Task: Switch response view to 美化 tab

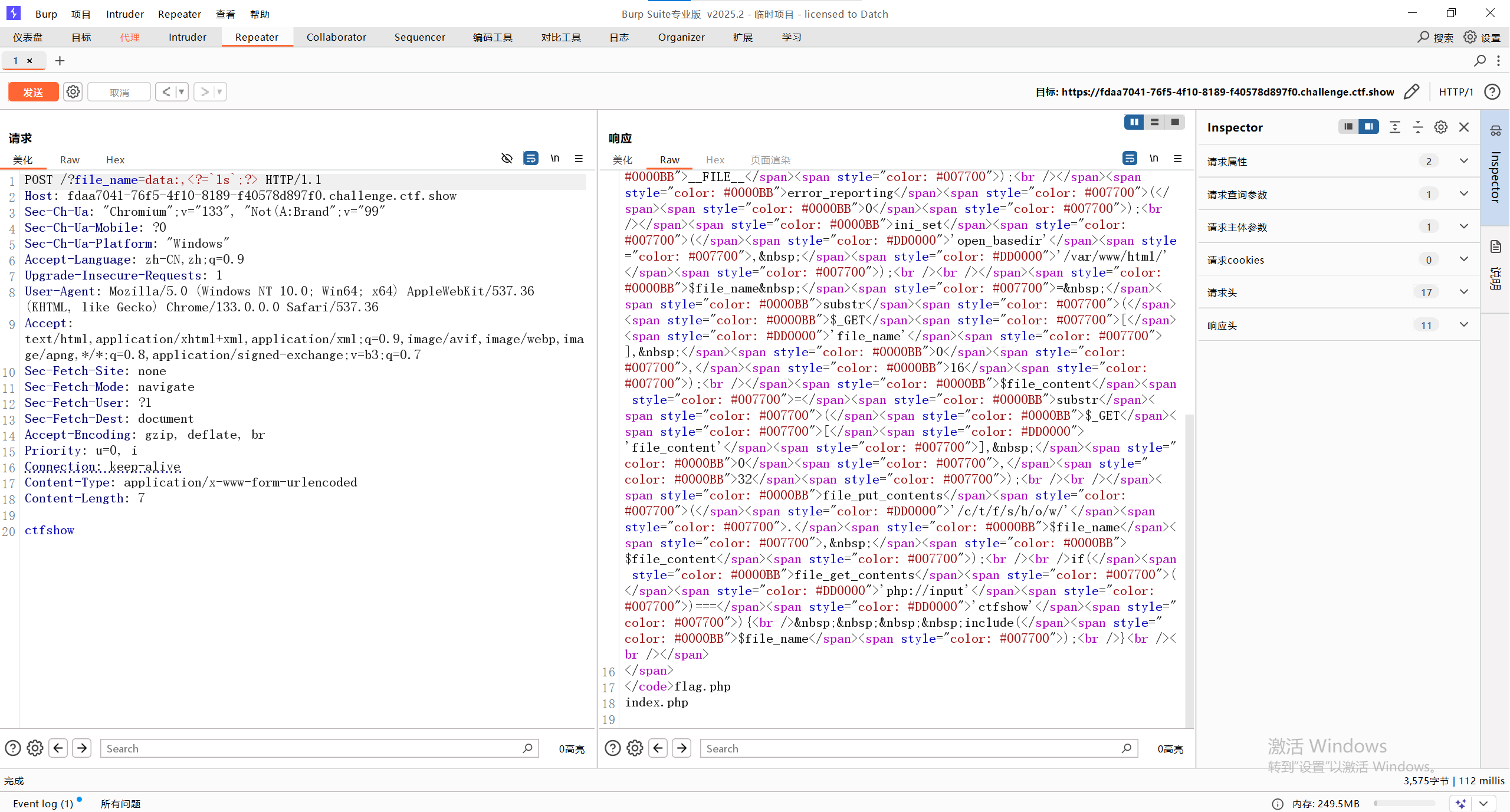Action: coord(622,160)
